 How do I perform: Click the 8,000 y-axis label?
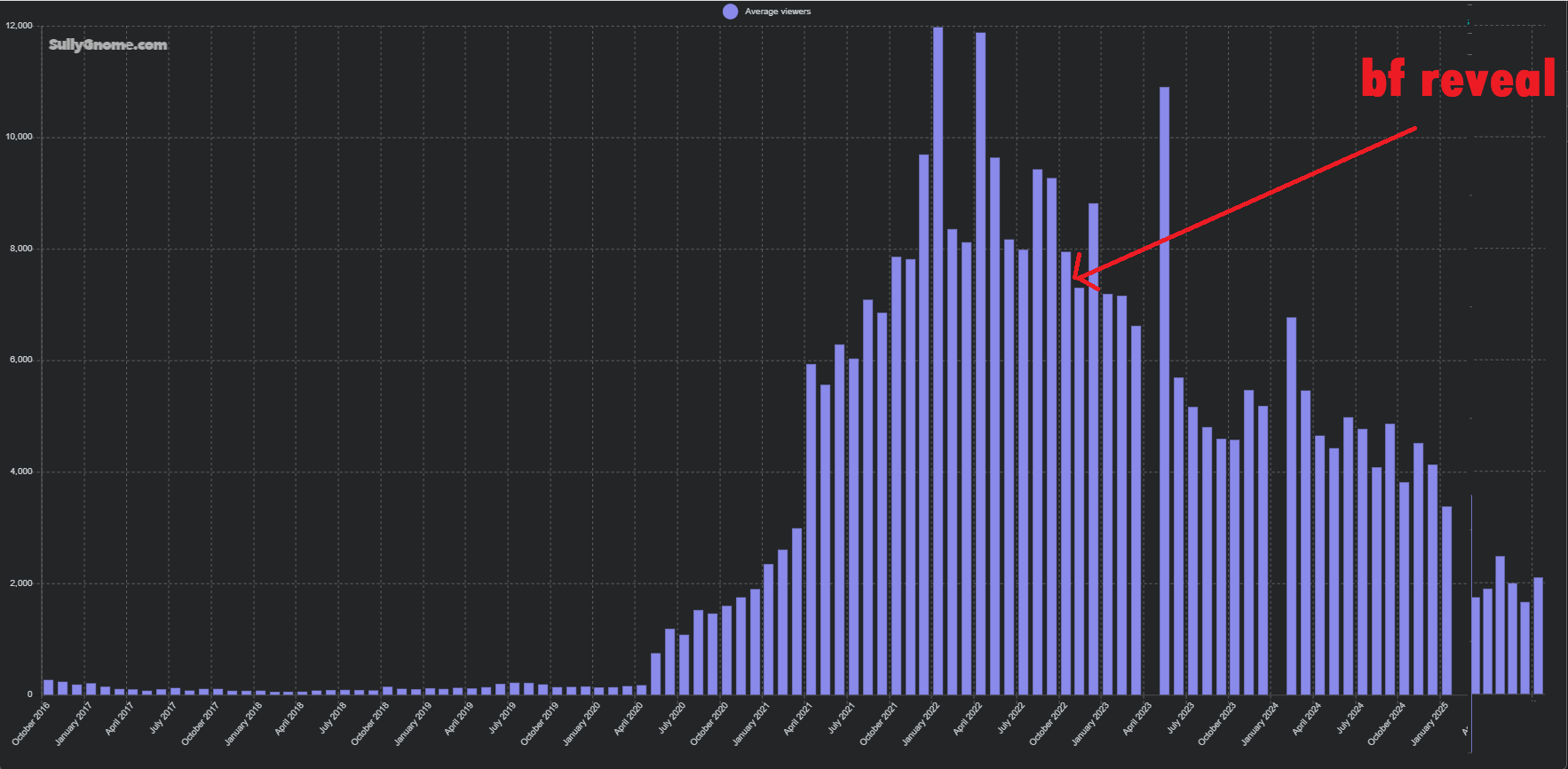21,249
